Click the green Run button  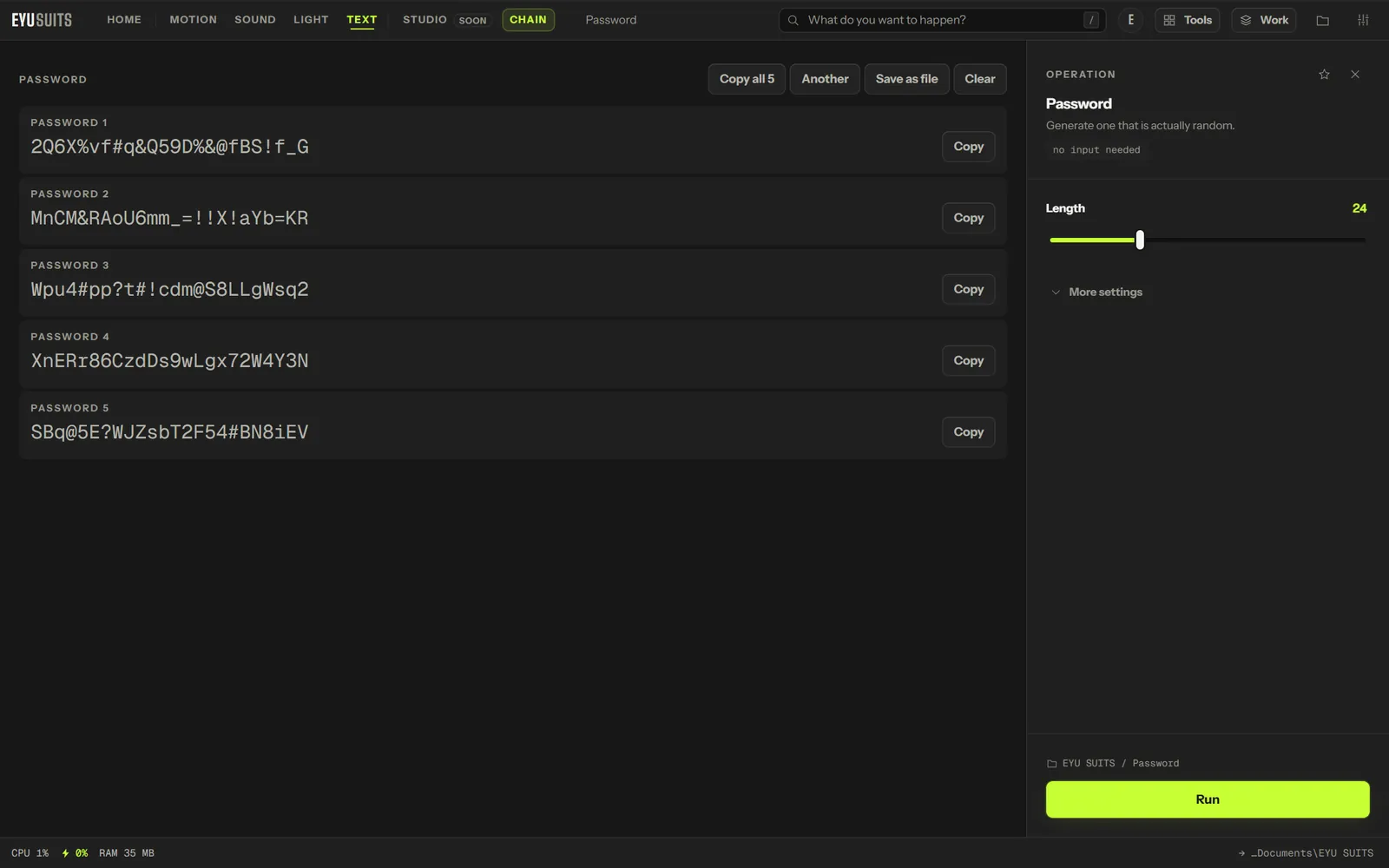1208,799
